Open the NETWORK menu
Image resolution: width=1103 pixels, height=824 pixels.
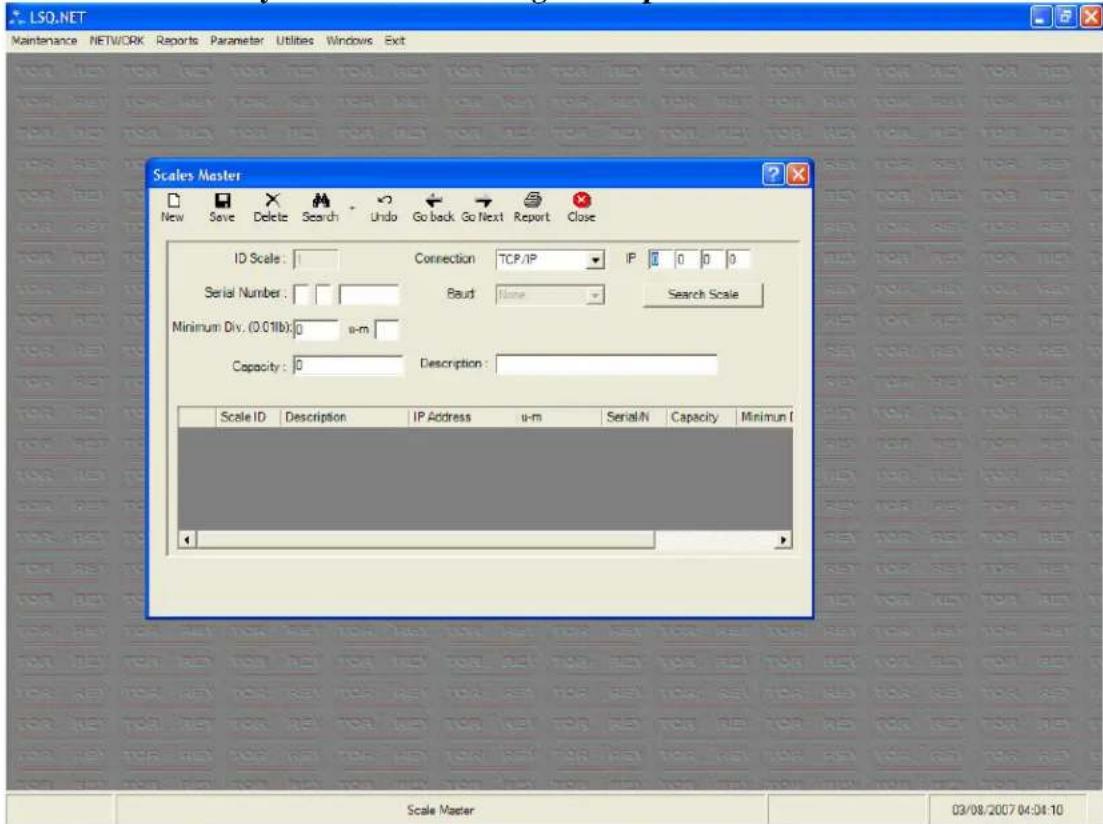coord(117,41)
